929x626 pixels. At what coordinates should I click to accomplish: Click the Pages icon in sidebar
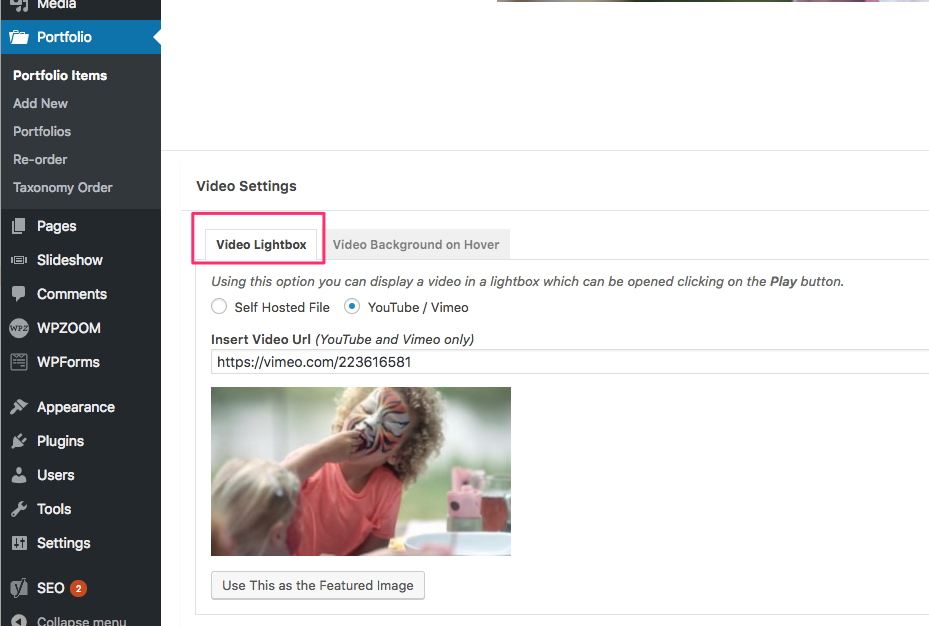(x=19, y=226)
